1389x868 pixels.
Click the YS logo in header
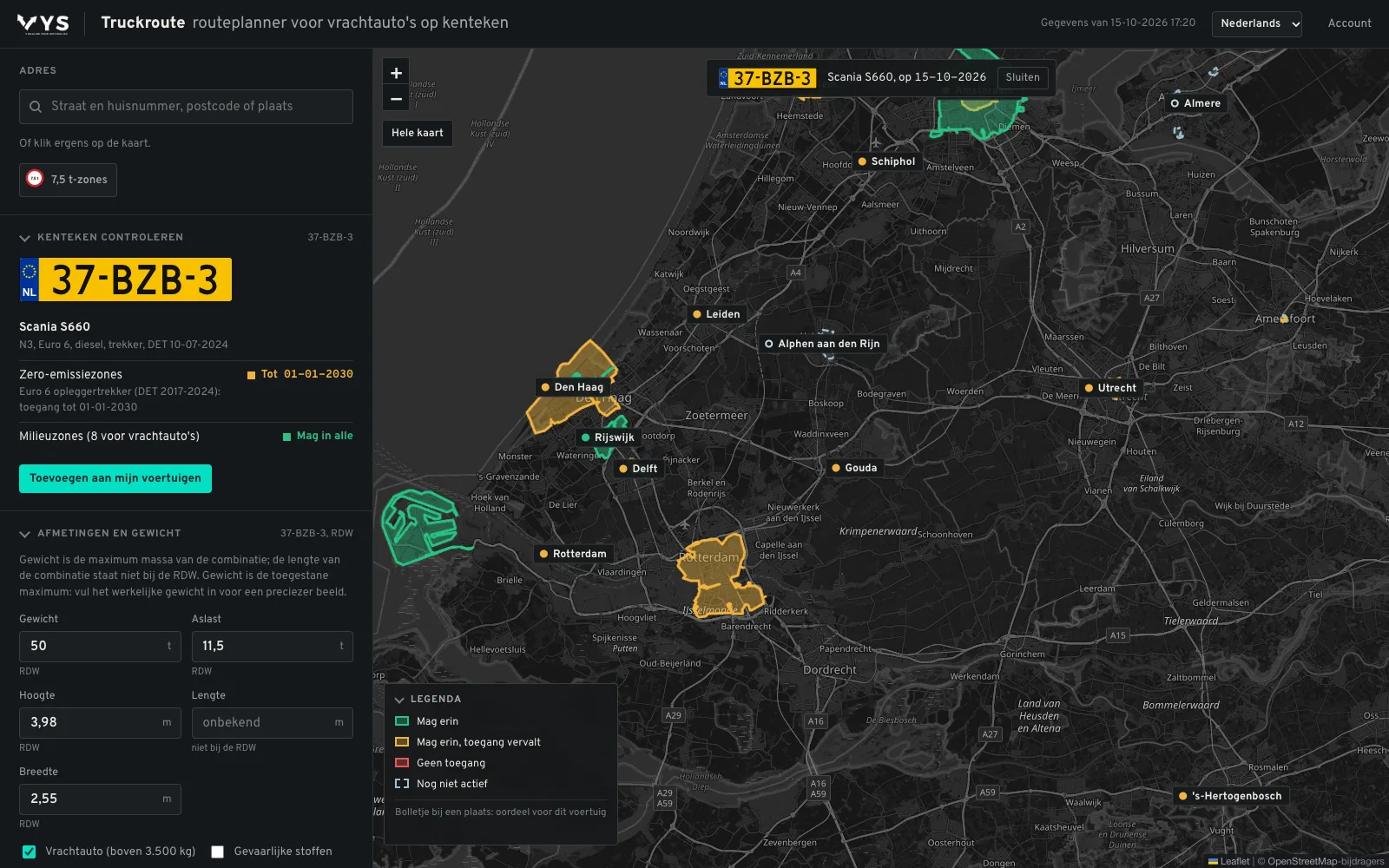click(x=43, y=23)
